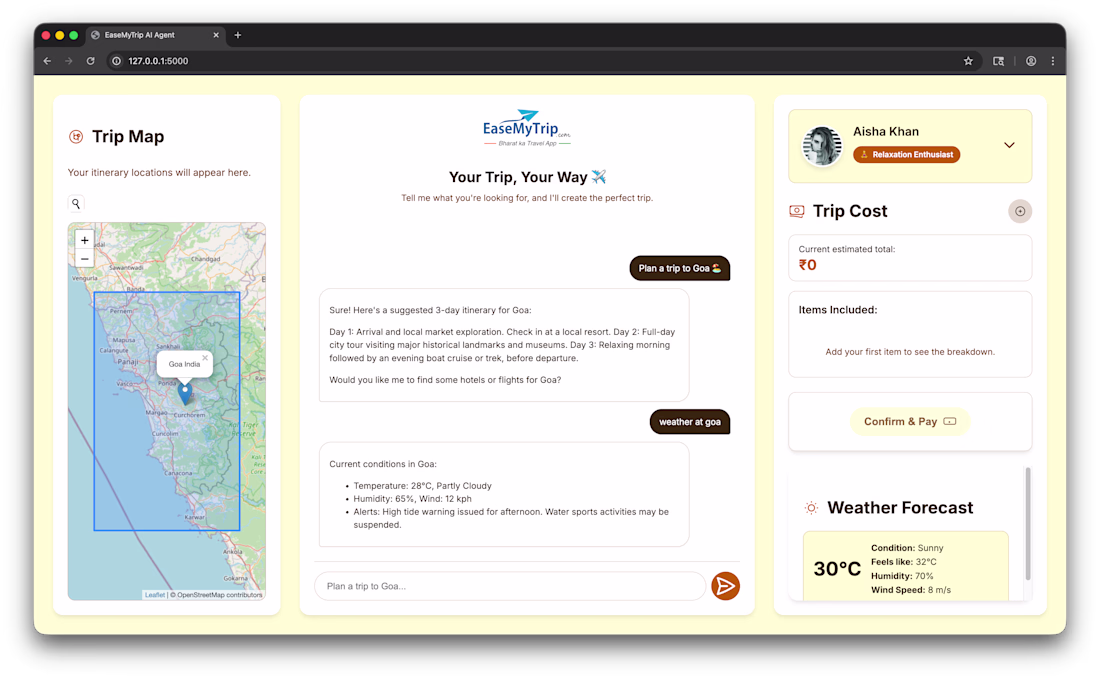Click the browser back arrow
This screenshot has height=679, width=1100.
click(47, 61)
